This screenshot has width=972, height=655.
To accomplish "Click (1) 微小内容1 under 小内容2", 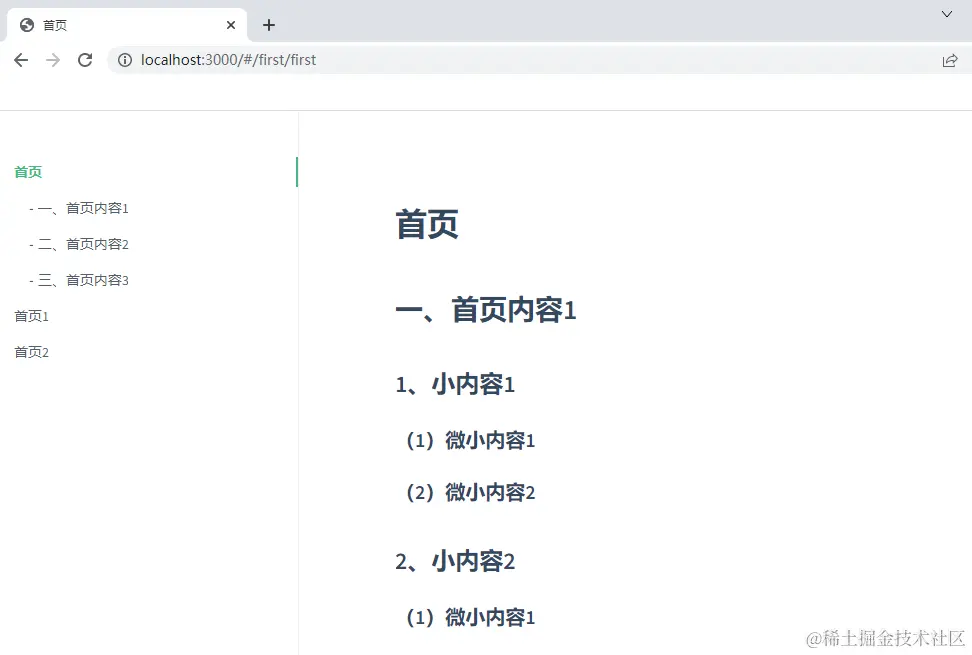I will (470, 617).
